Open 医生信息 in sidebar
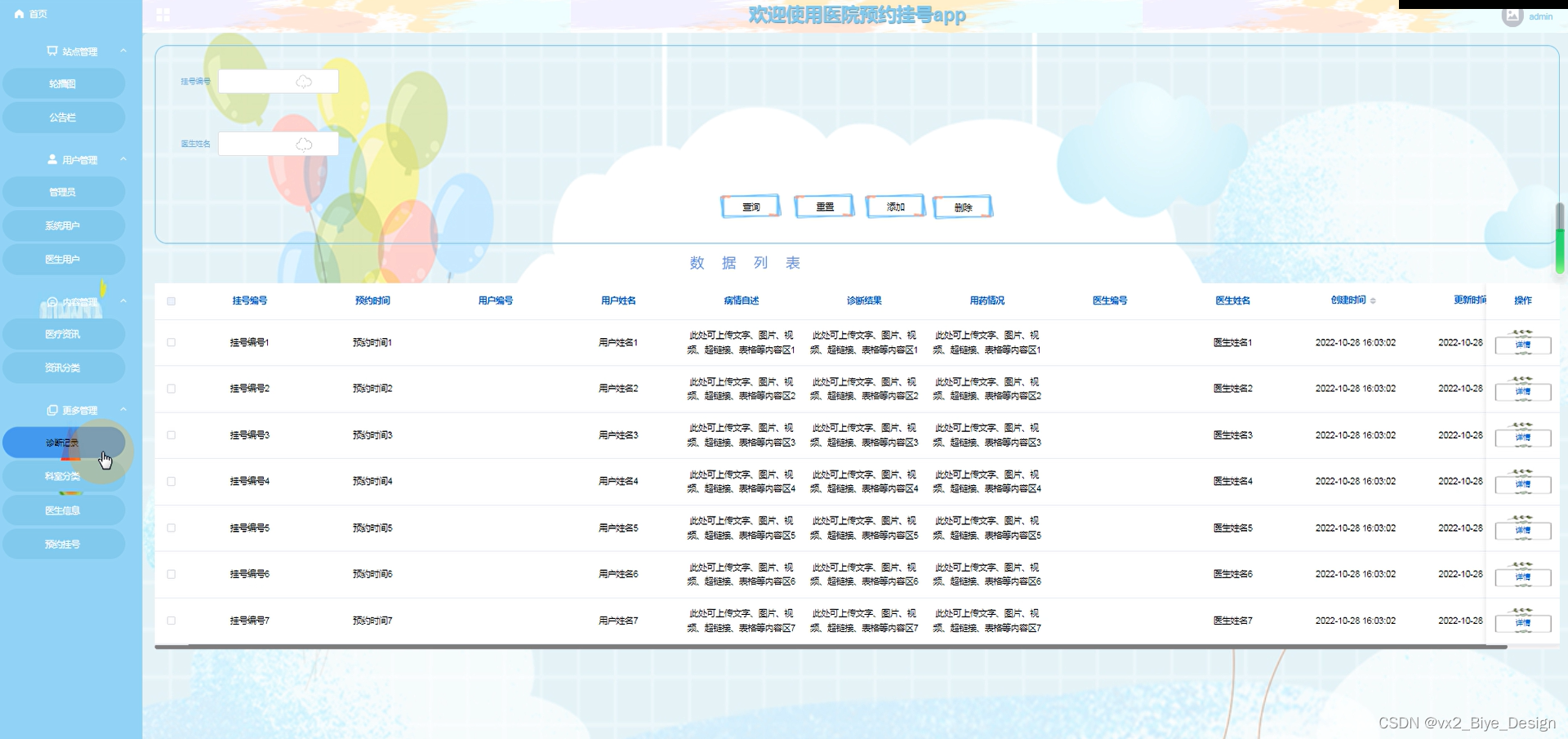The width and height of the screenshot is (1568, 739). point(64,510)
